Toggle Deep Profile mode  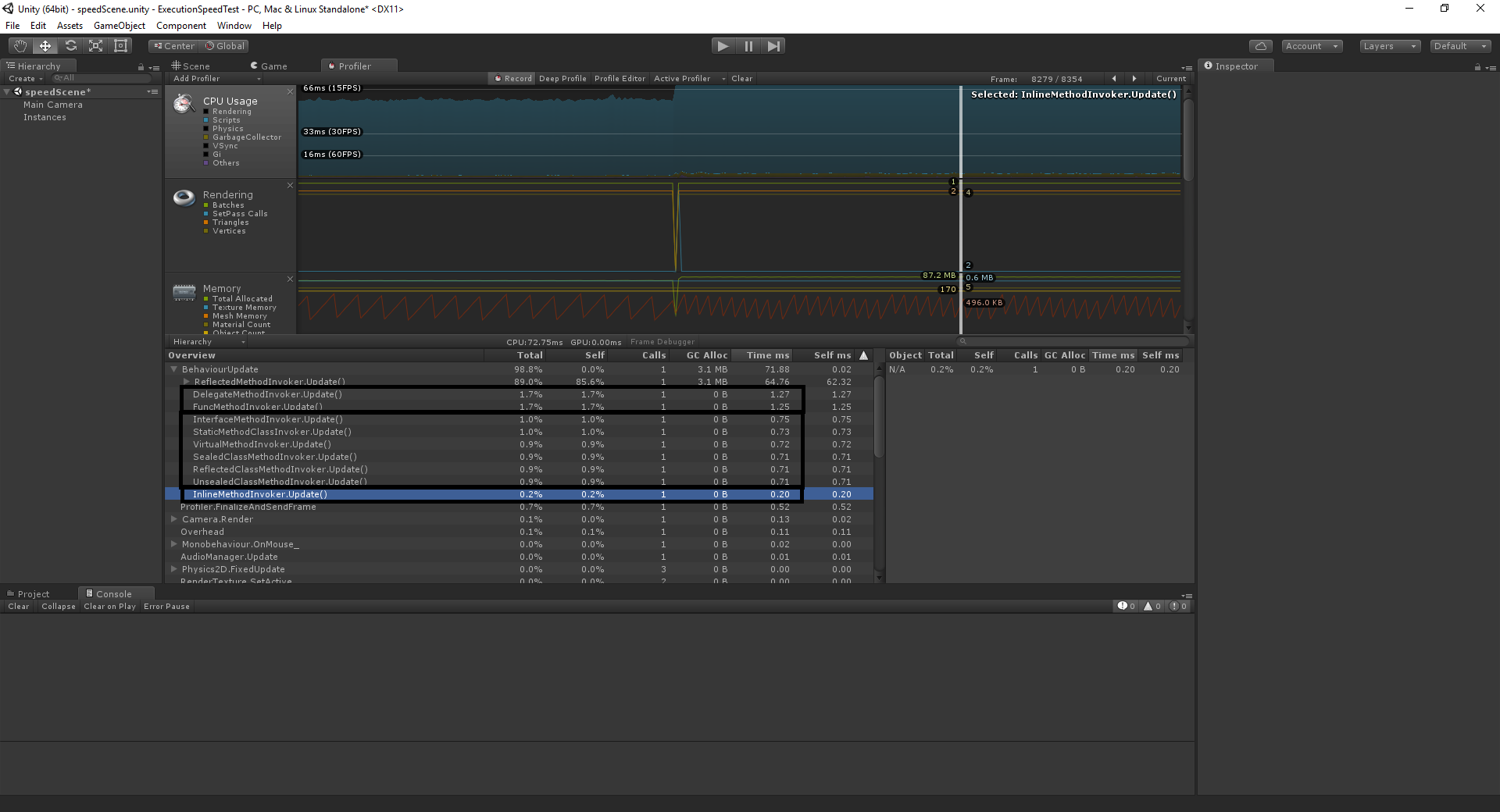point(562,79)
